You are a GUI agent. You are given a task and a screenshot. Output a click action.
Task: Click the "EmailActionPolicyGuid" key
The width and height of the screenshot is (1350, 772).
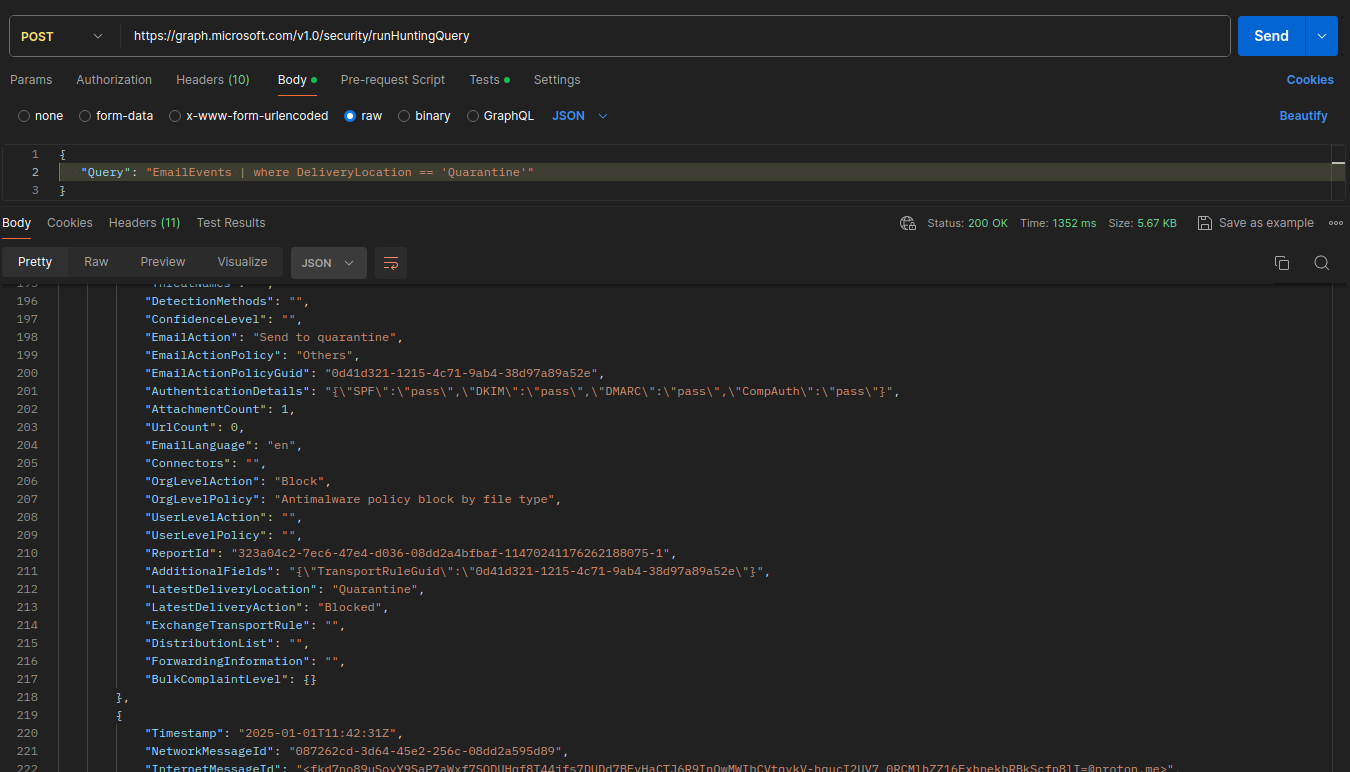click(x=227, y=373)
